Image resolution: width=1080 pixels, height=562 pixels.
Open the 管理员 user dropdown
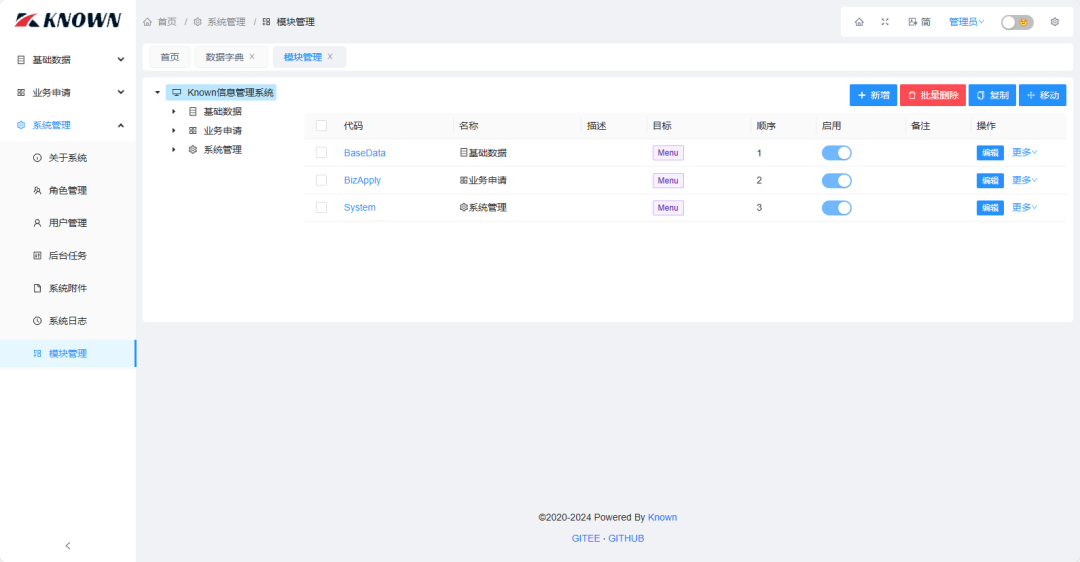966,22
